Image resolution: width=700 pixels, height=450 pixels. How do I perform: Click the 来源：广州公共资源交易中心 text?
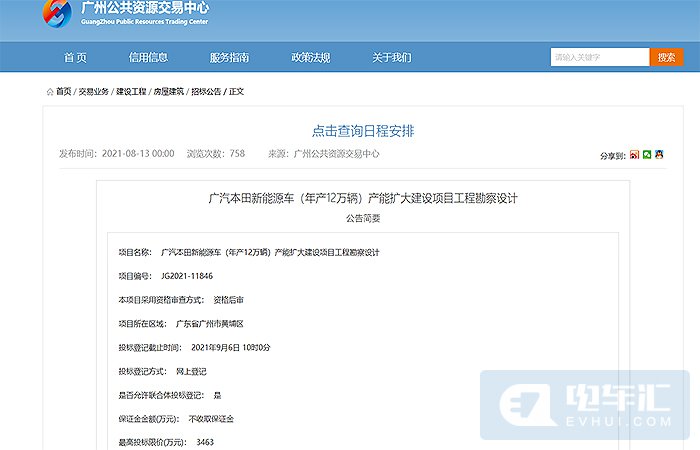(x=324, y=154)
